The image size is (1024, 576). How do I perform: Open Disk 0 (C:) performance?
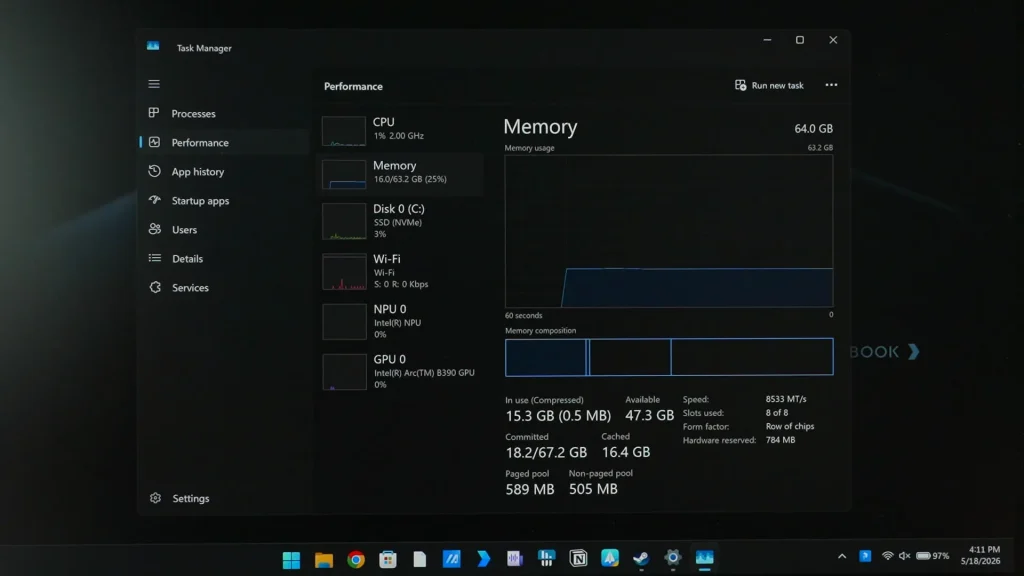400,222
